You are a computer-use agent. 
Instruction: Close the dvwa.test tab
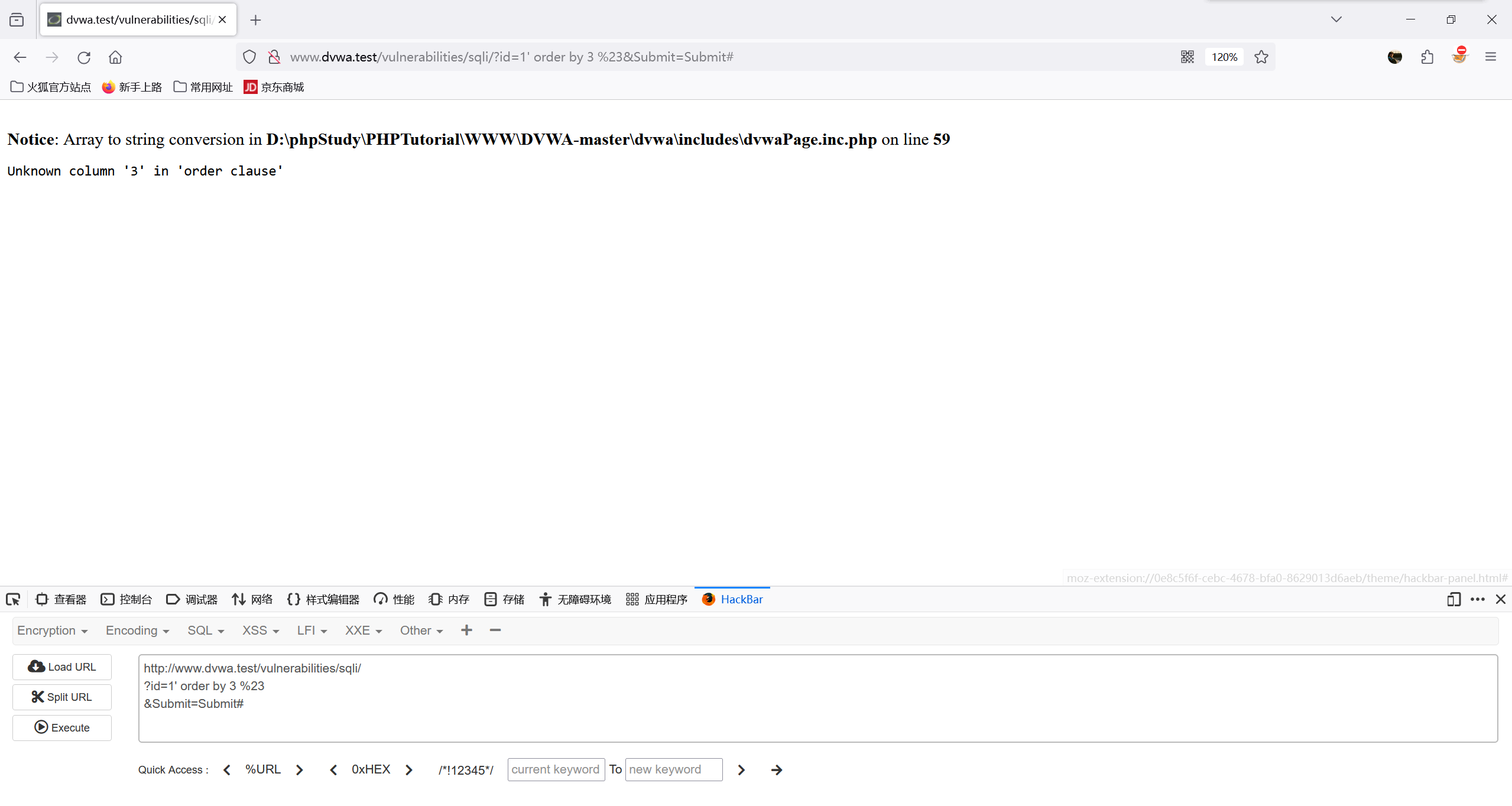[222, 19]
